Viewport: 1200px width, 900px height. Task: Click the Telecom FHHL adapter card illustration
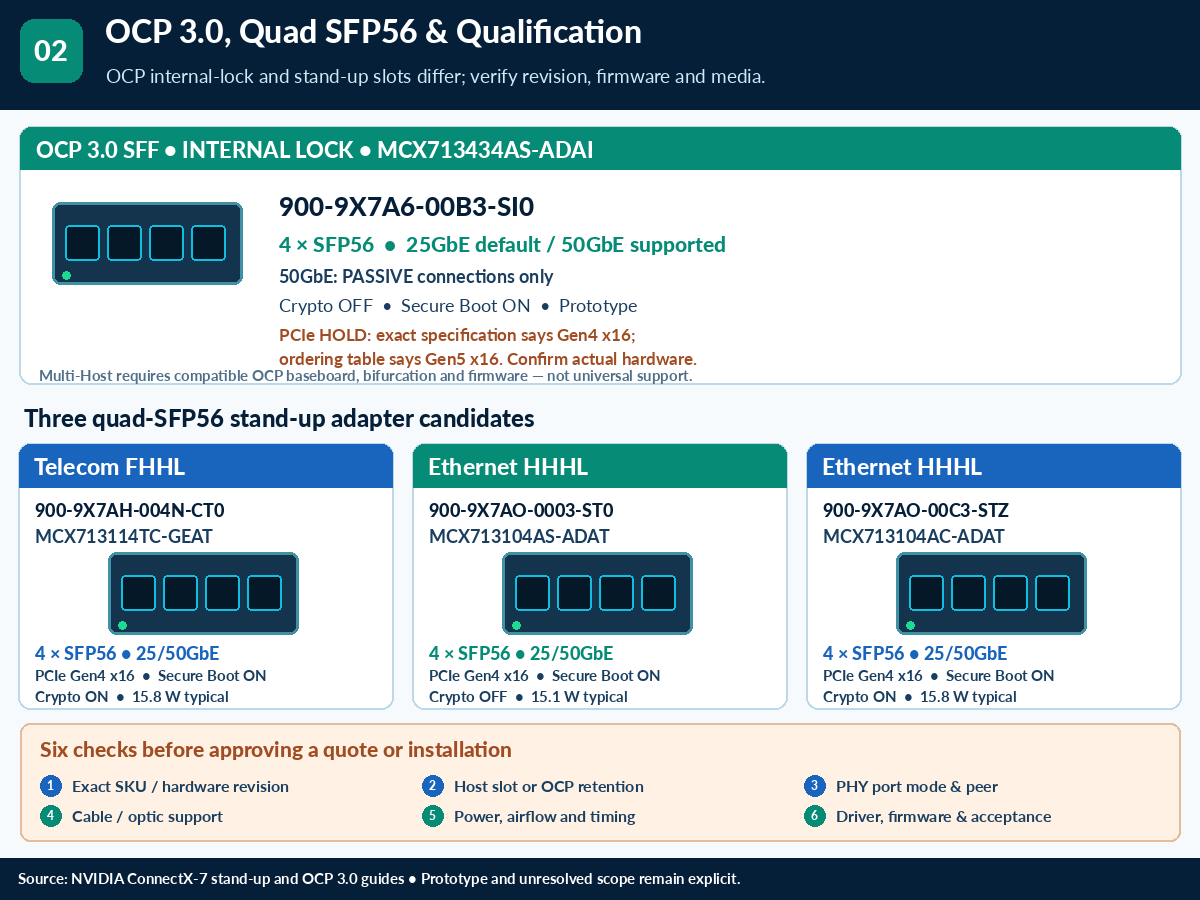point(204,593)
